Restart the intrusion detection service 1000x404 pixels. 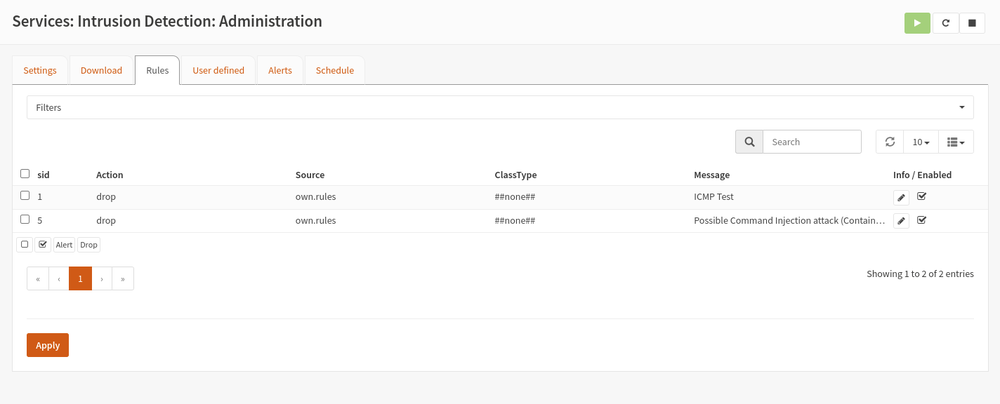[x=945, y=23]
